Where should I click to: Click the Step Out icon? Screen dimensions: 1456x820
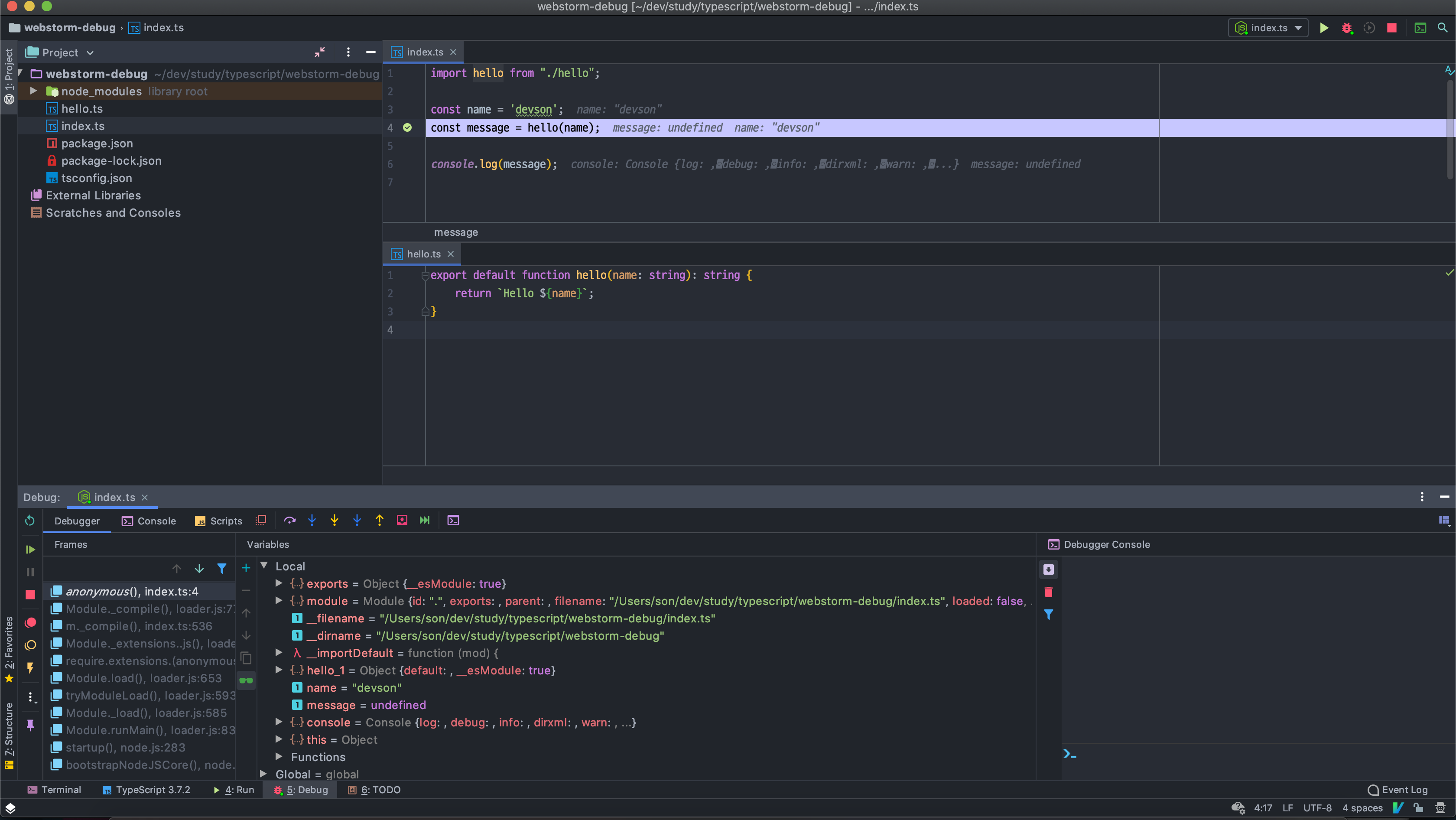coord(379,520)
